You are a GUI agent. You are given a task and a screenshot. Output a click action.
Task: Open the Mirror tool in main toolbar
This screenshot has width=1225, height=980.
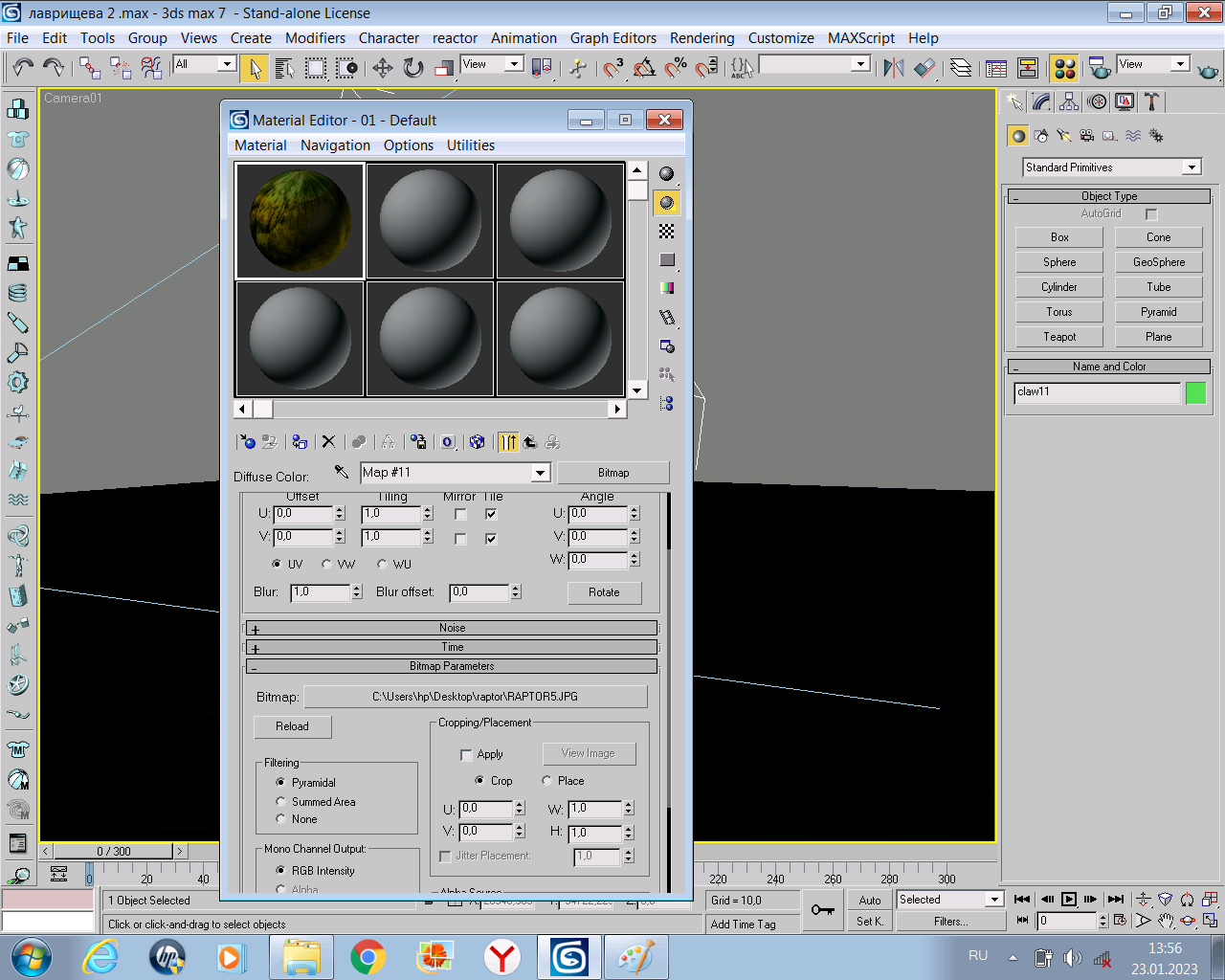coord(893,68)
